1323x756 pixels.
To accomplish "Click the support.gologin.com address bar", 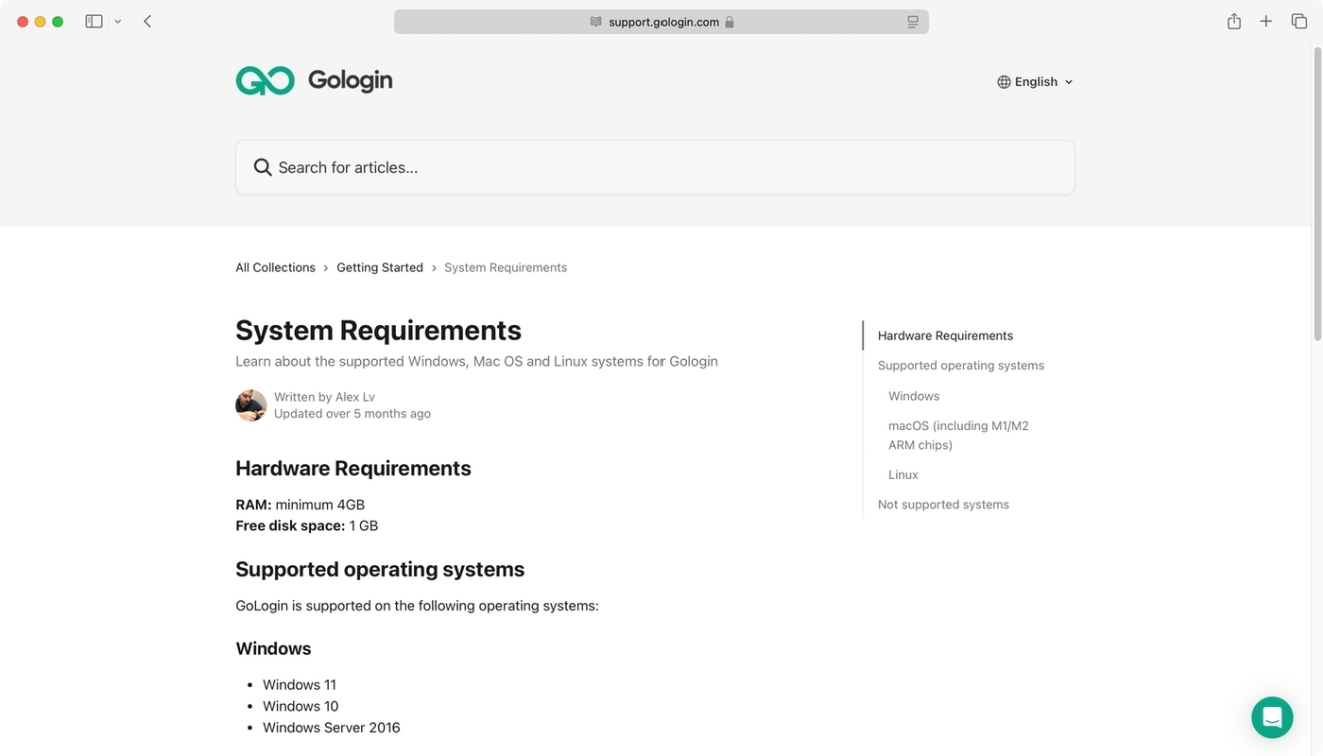I will (x=661, y=22).
